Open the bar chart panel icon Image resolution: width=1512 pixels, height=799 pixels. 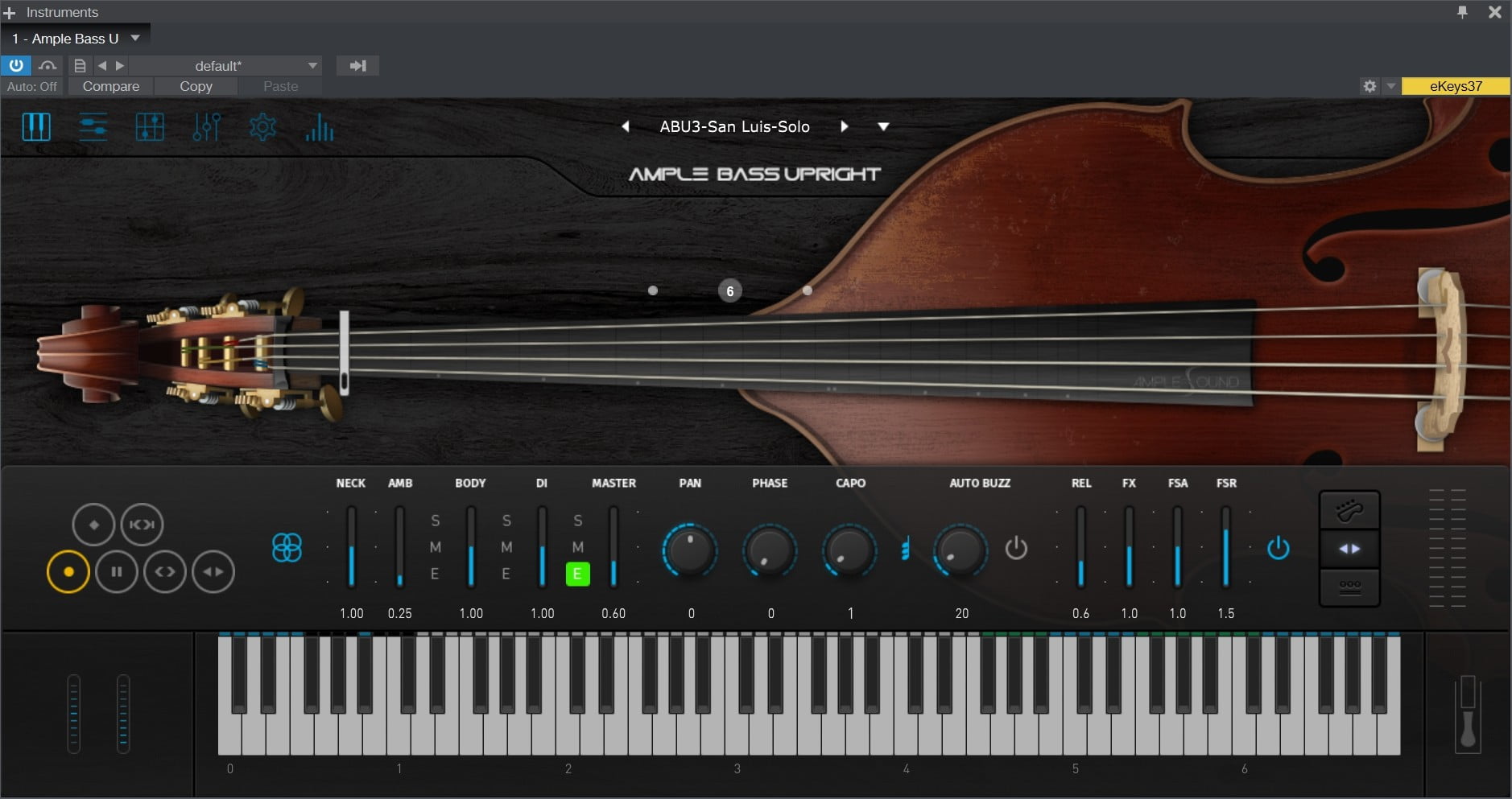point(320,127)
